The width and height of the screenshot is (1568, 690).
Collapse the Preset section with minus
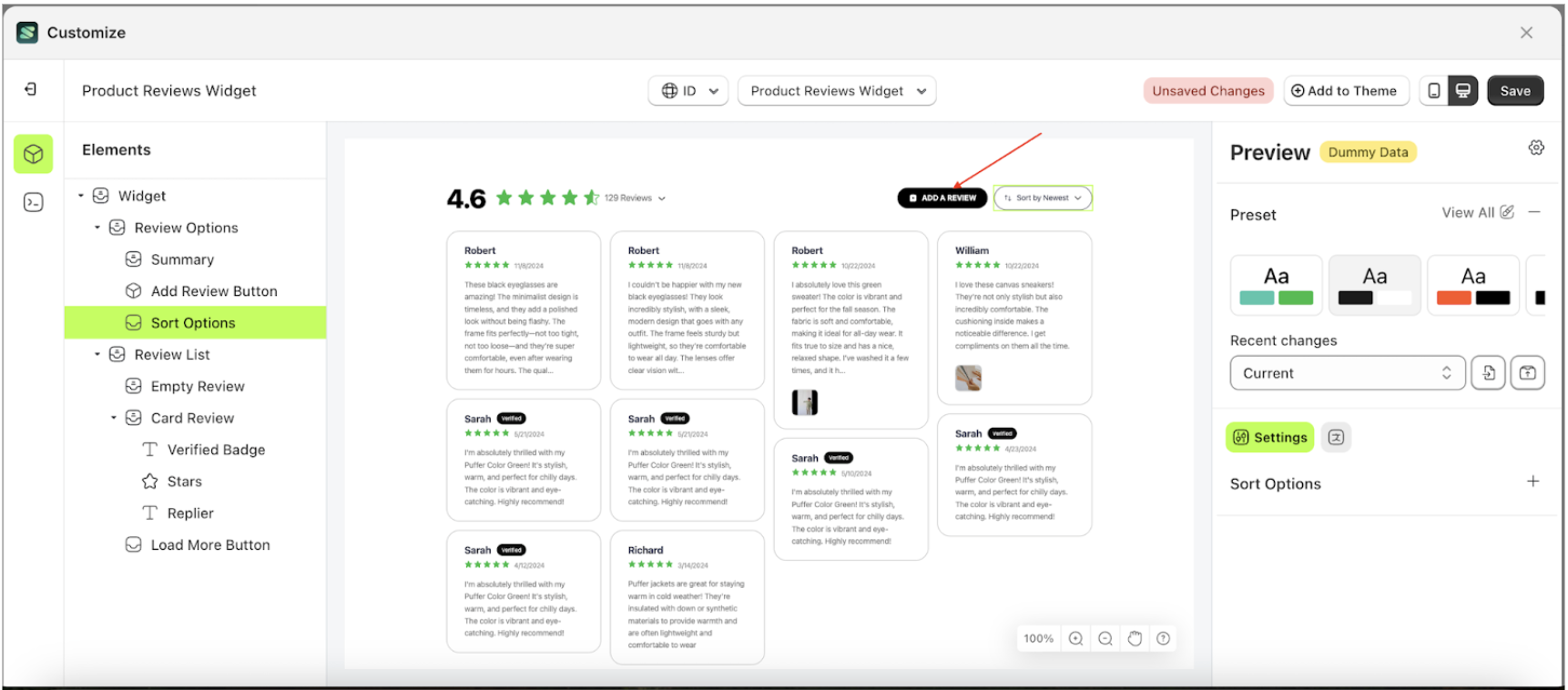(x=1534, y=212)
